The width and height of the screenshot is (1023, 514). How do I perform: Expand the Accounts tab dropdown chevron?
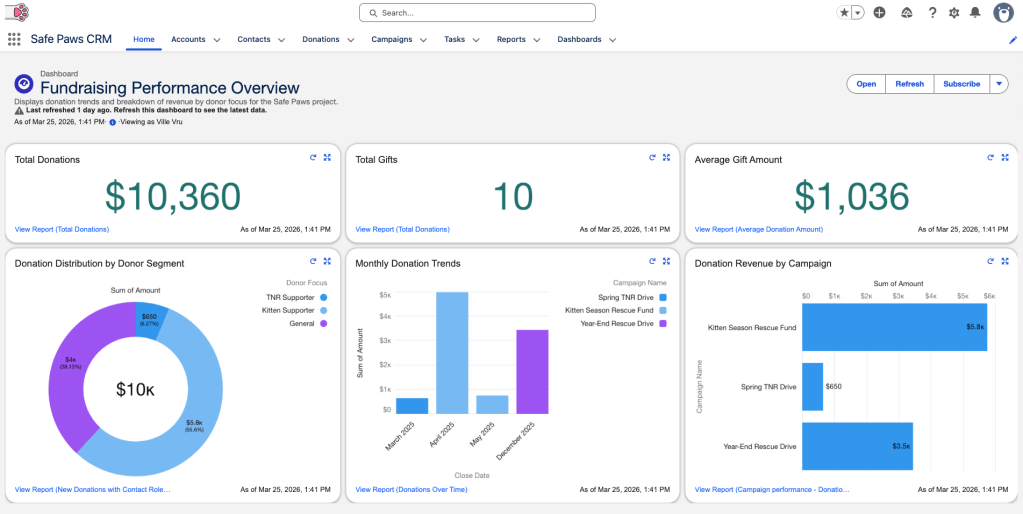coord(217,40)
